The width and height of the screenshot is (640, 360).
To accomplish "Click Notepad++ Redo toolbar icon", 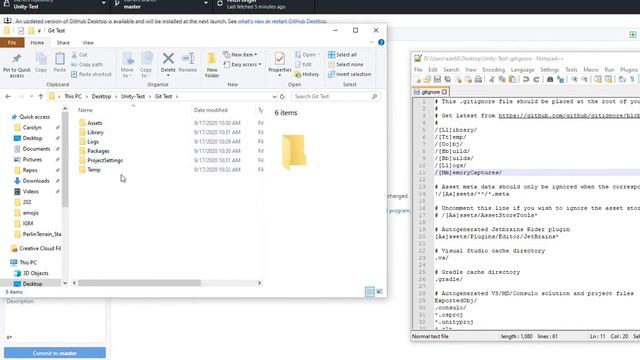I will tap(536, 80).
